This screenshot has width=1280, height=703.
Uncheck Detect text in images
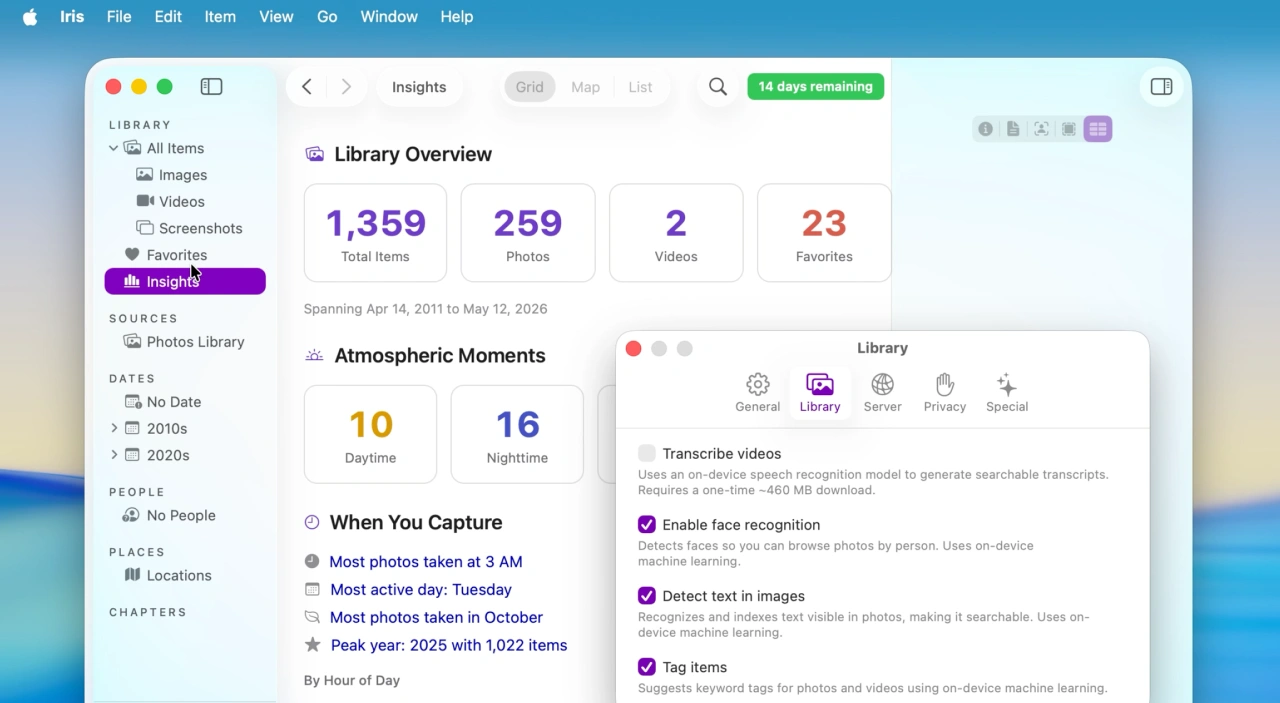(x=647, y=596)
